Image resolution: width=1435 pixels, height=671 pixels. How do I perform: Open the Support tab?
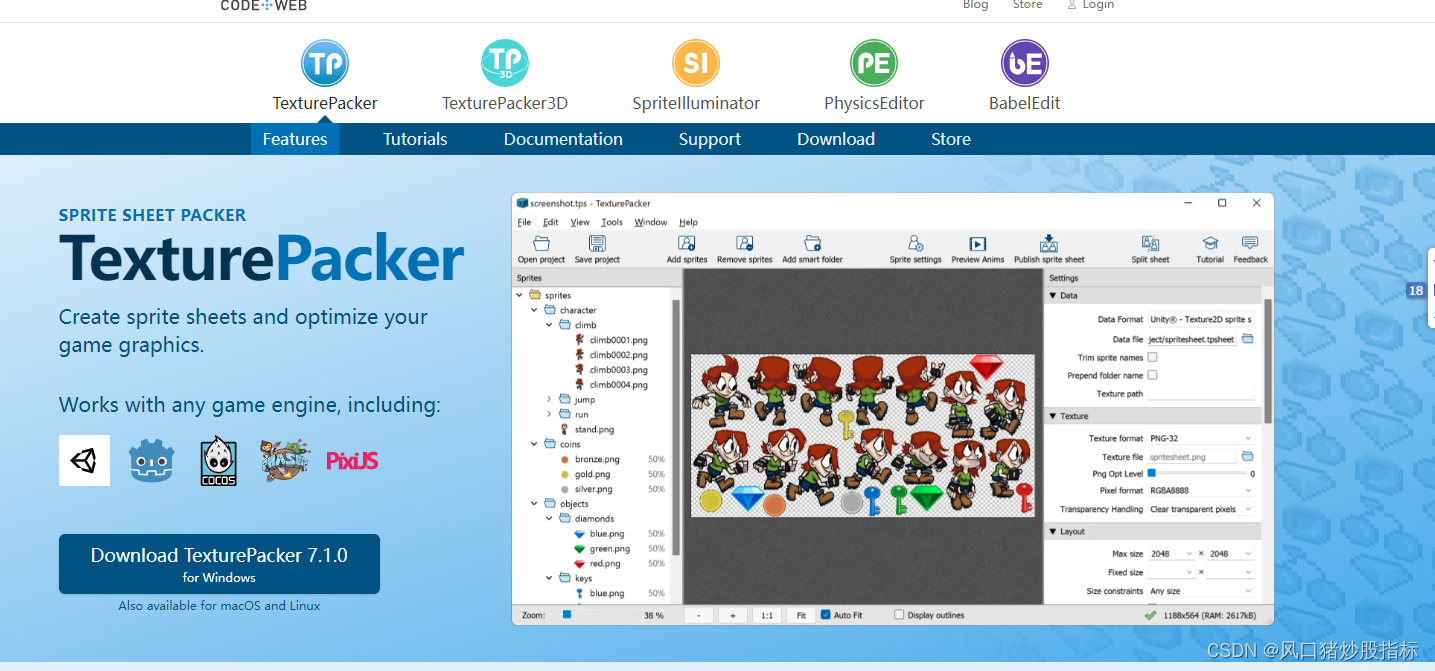tap(710, 139)
